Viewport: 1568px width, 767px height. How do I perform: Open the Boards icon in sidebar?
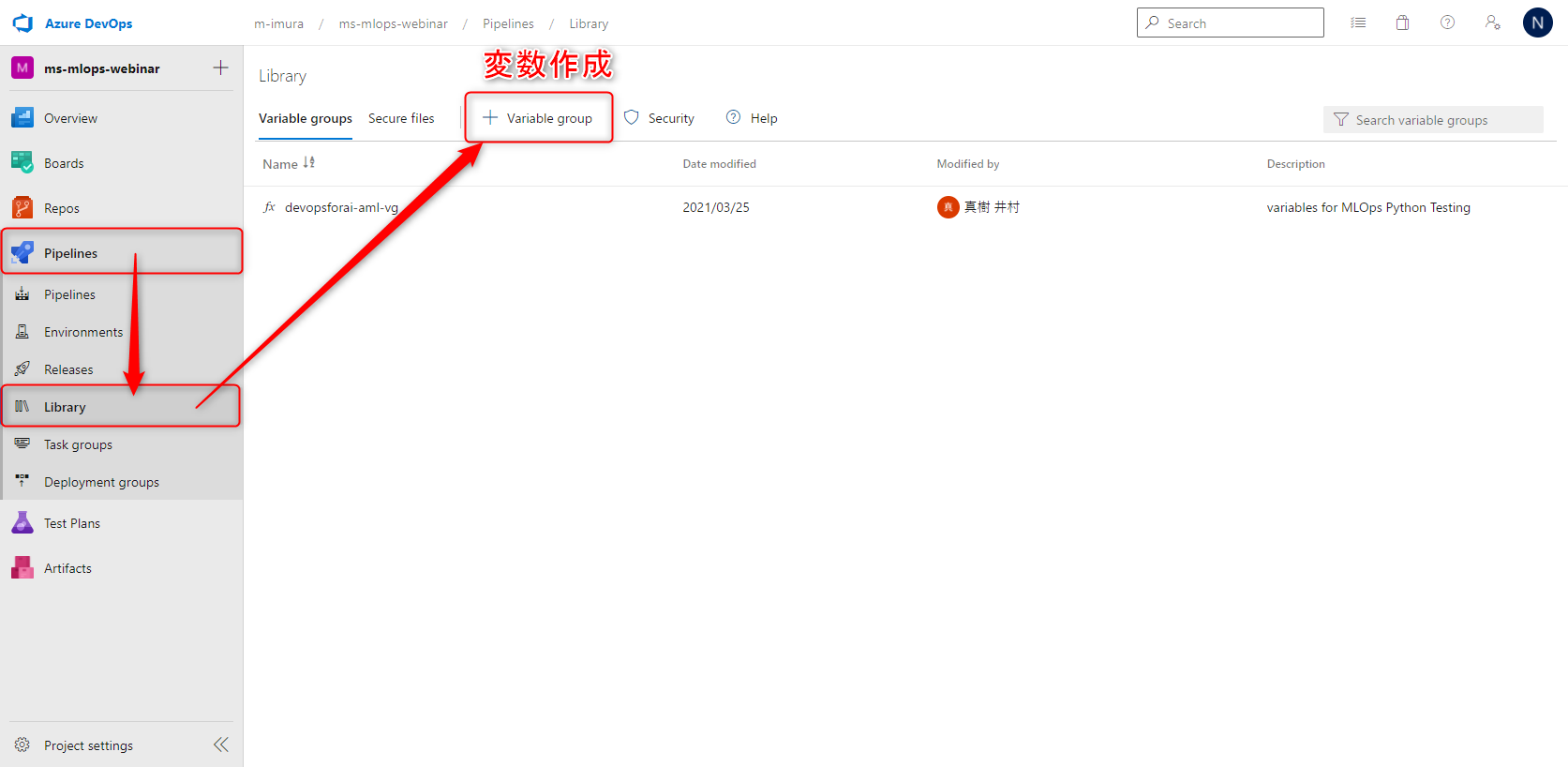tap(22, 163)
